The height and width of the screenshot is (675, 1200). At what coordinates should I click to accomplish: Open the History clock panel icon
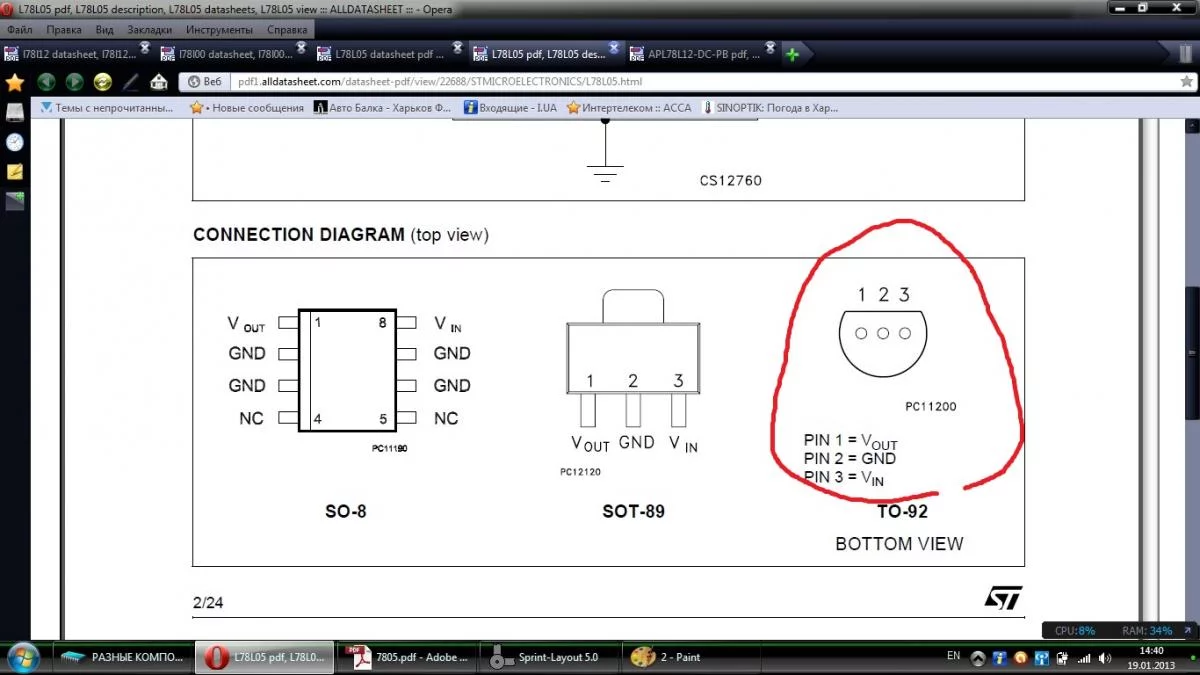(14, 142)
